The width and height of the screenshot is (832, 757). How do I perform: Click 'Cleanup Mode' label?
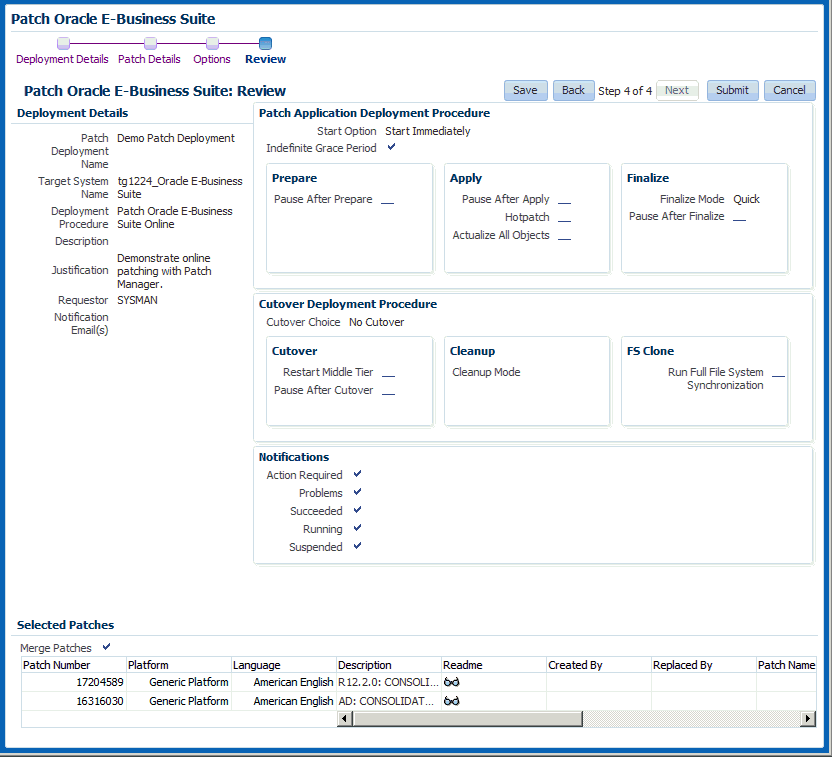[486, 372]
